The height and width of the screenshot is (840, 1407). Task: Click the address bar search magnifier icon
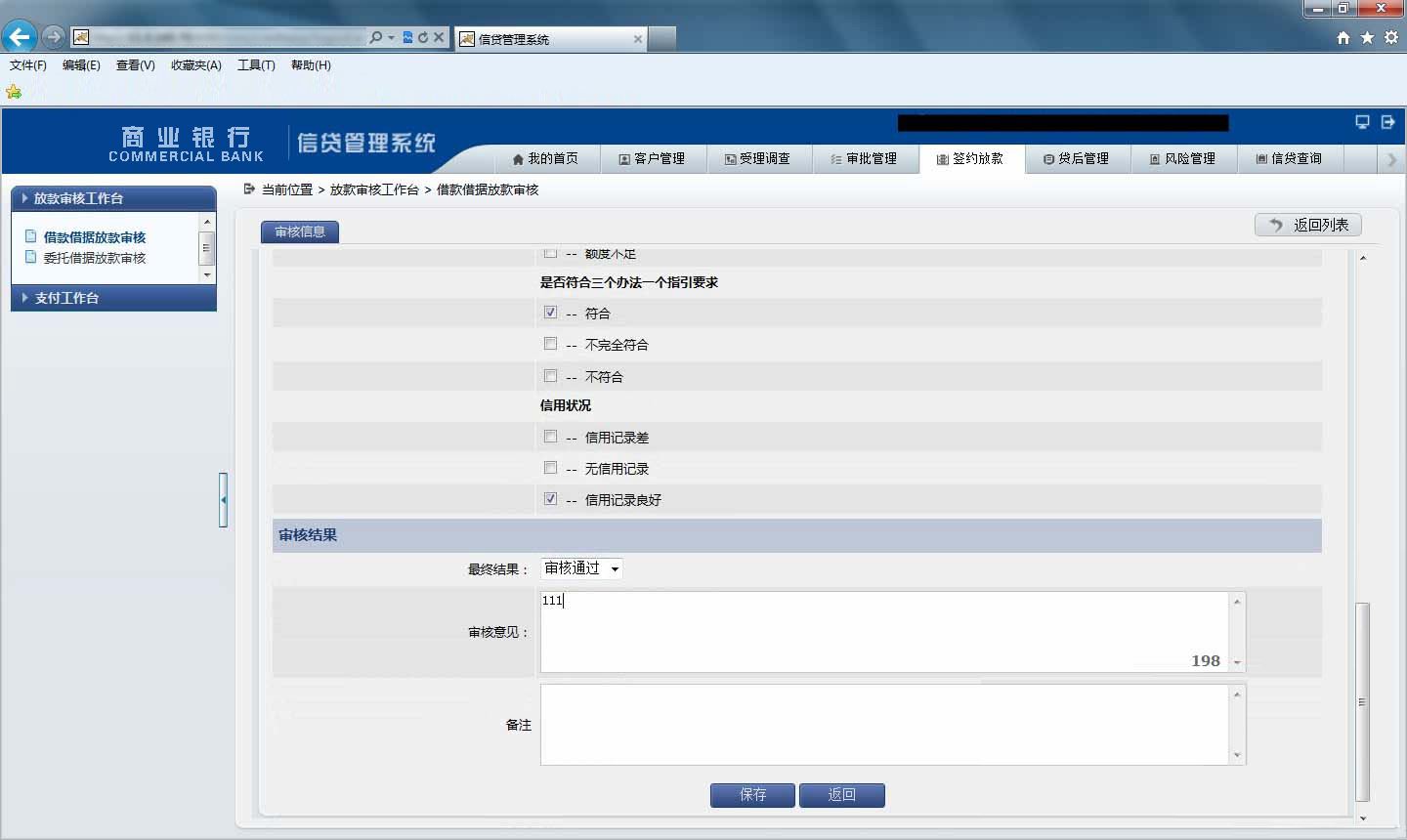pyautogui.click(x=376, y=37)
